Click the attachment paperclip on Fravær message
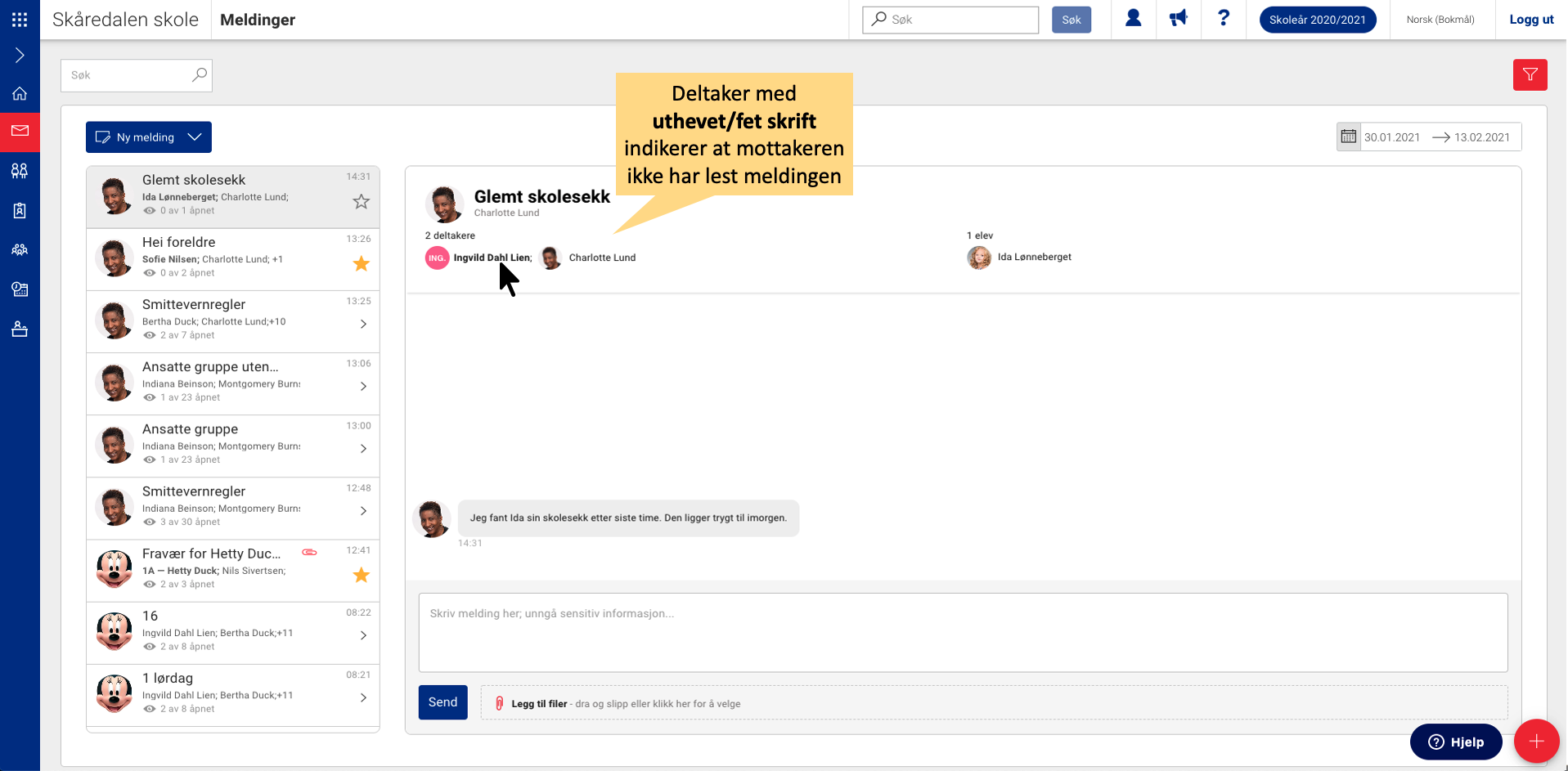Screen dimensions: 1568x771 (309, 553)
